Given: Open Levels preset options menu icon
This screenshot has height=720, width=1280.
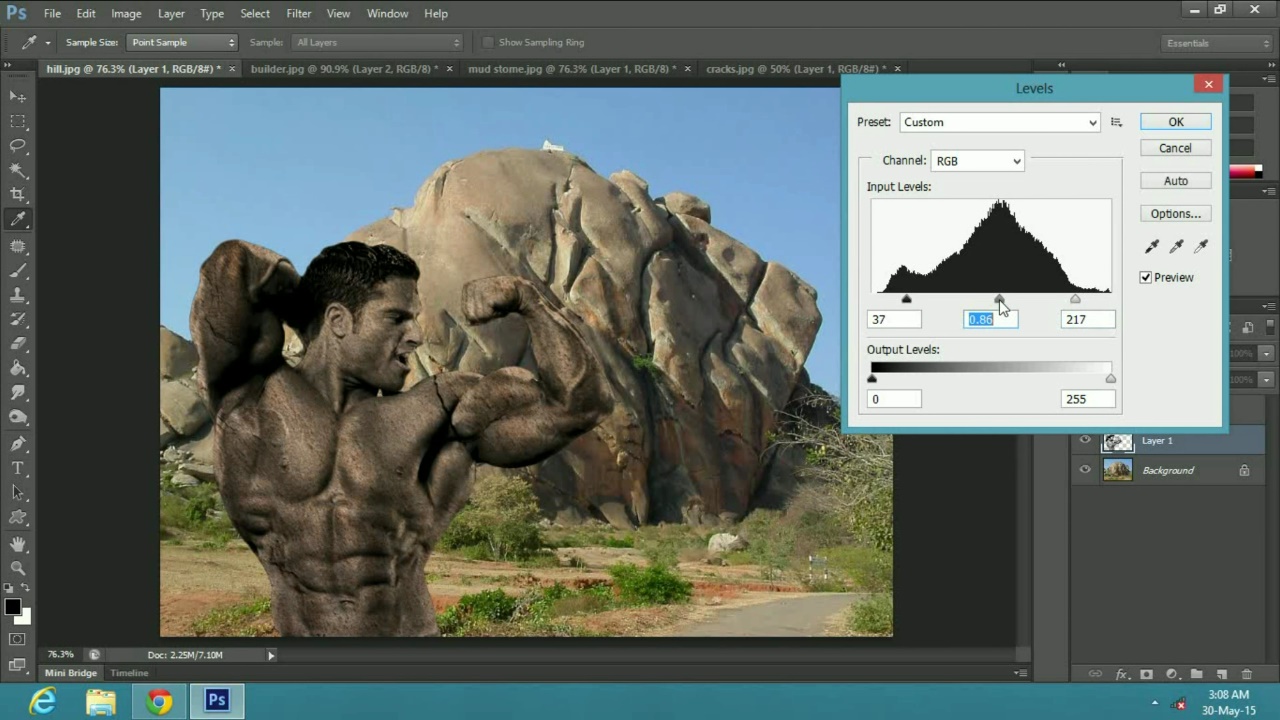Looking at the screenshot, I should point(1116,122).
